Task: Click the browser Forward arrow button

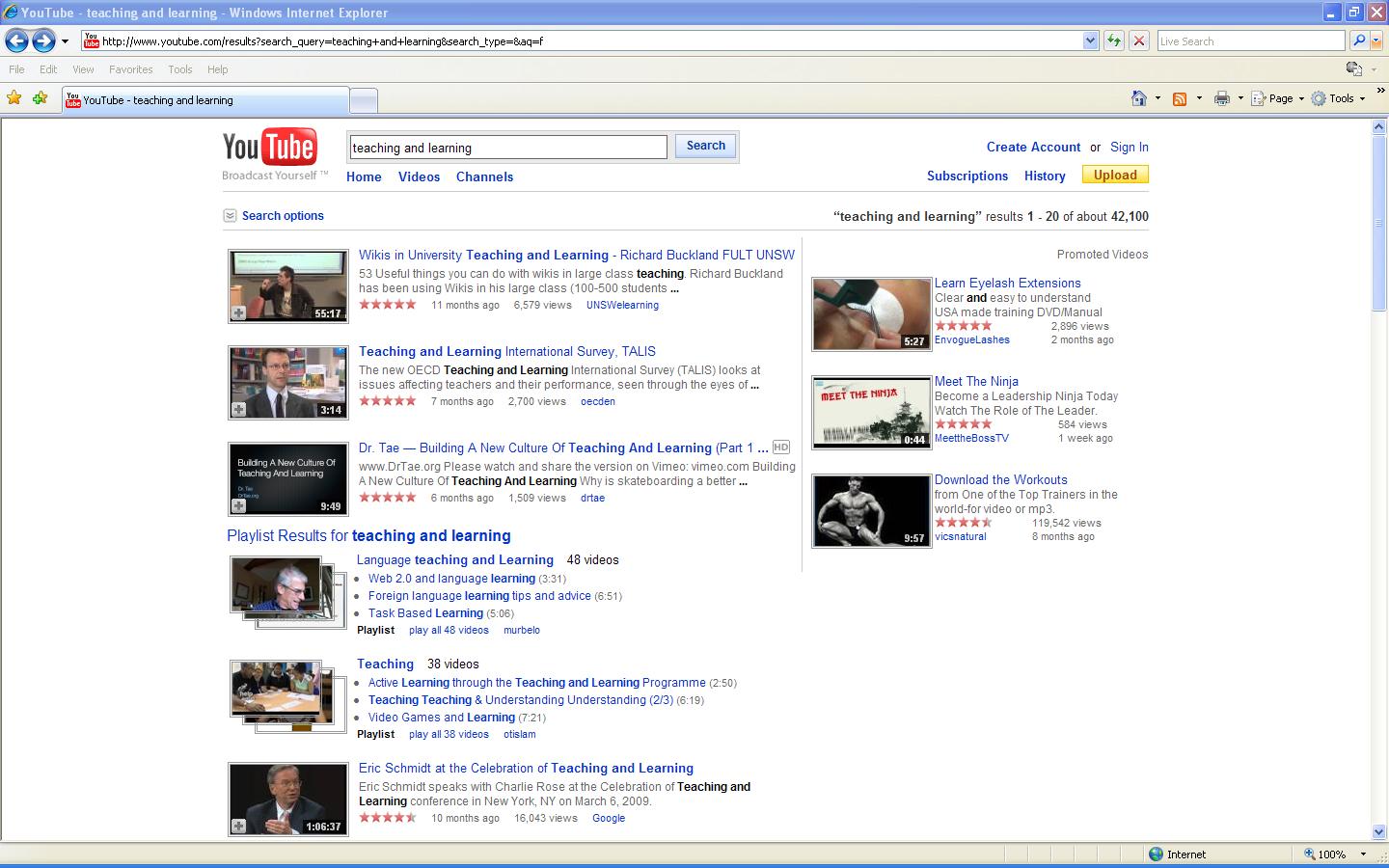Action: tap(43, 41)
